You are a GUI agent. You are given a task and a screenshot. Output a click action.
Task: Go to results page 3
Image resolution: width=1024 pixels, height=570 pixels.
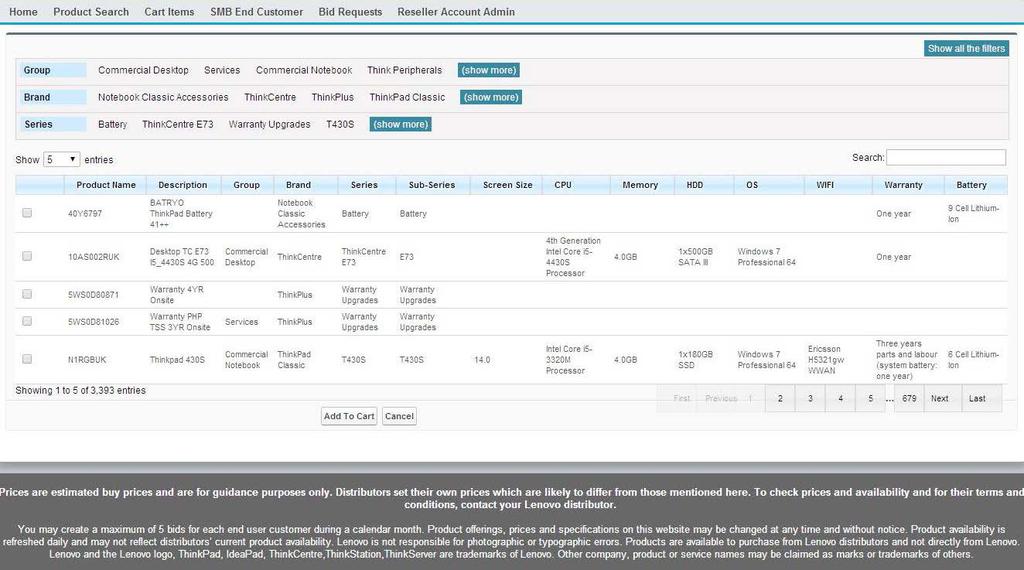pos(810,398)
